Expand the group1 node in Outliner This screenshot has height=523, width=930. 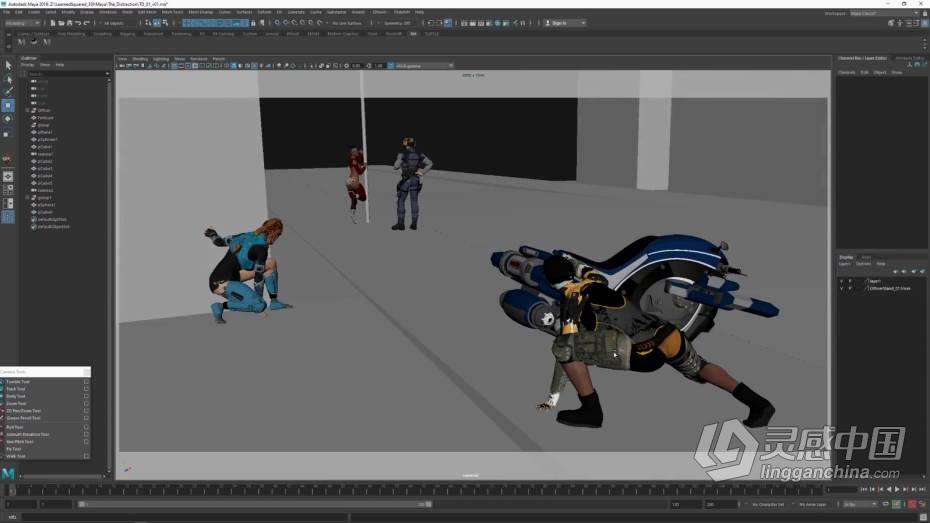click(x=27, y=197)
